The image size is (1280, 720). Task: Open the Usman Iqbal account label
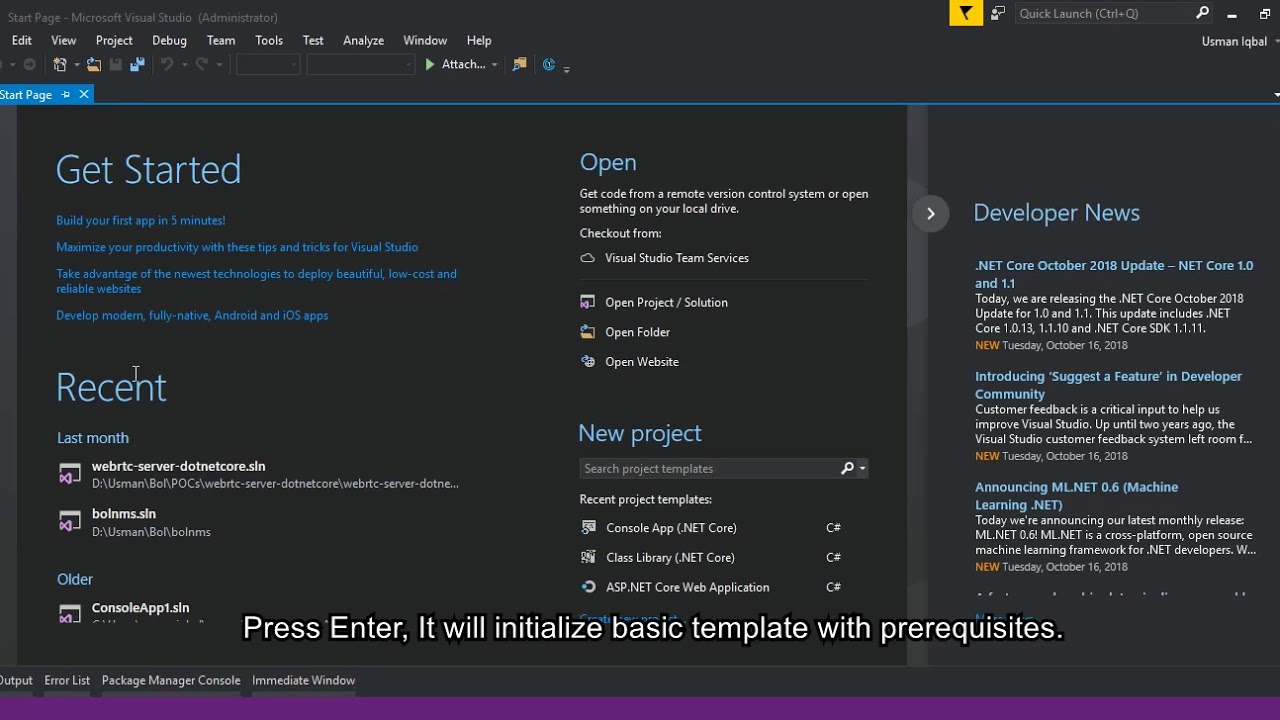click(1234, 41)
